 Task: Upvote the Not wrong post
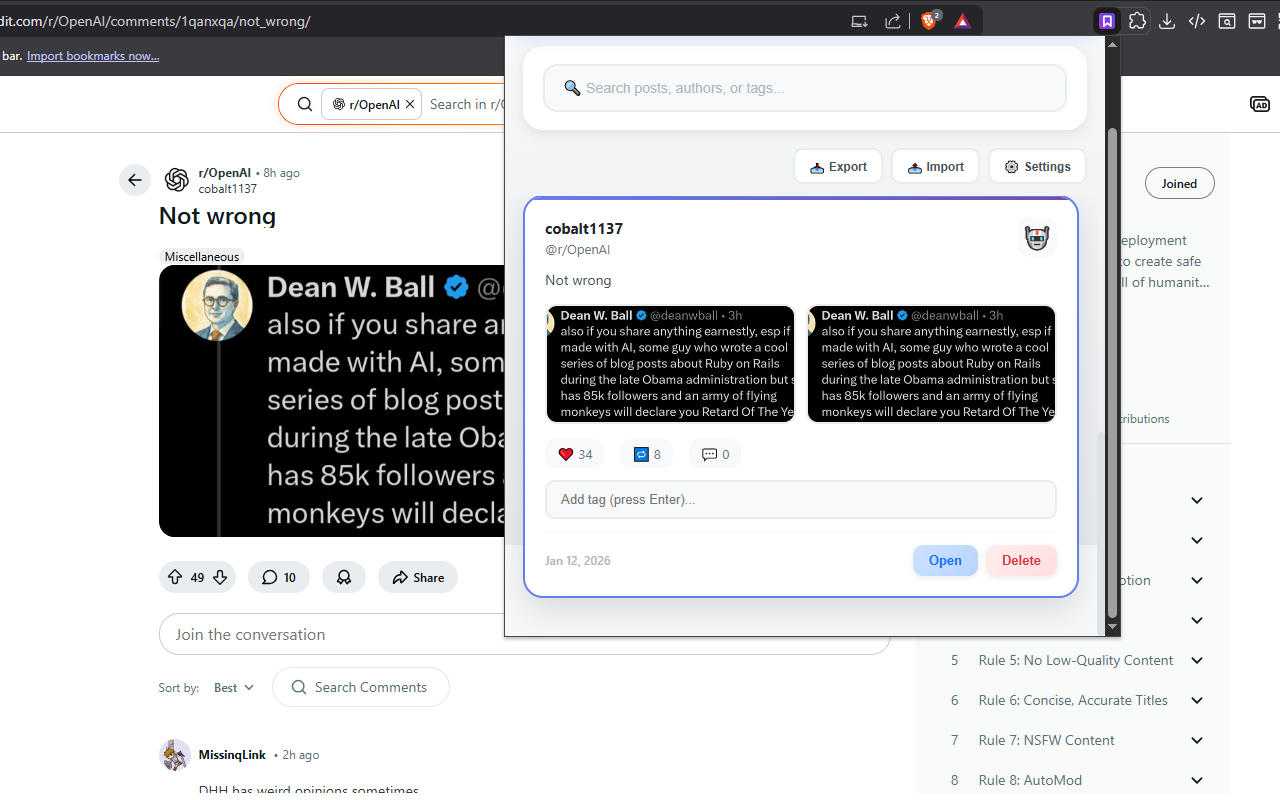click(x=175, y=577)
